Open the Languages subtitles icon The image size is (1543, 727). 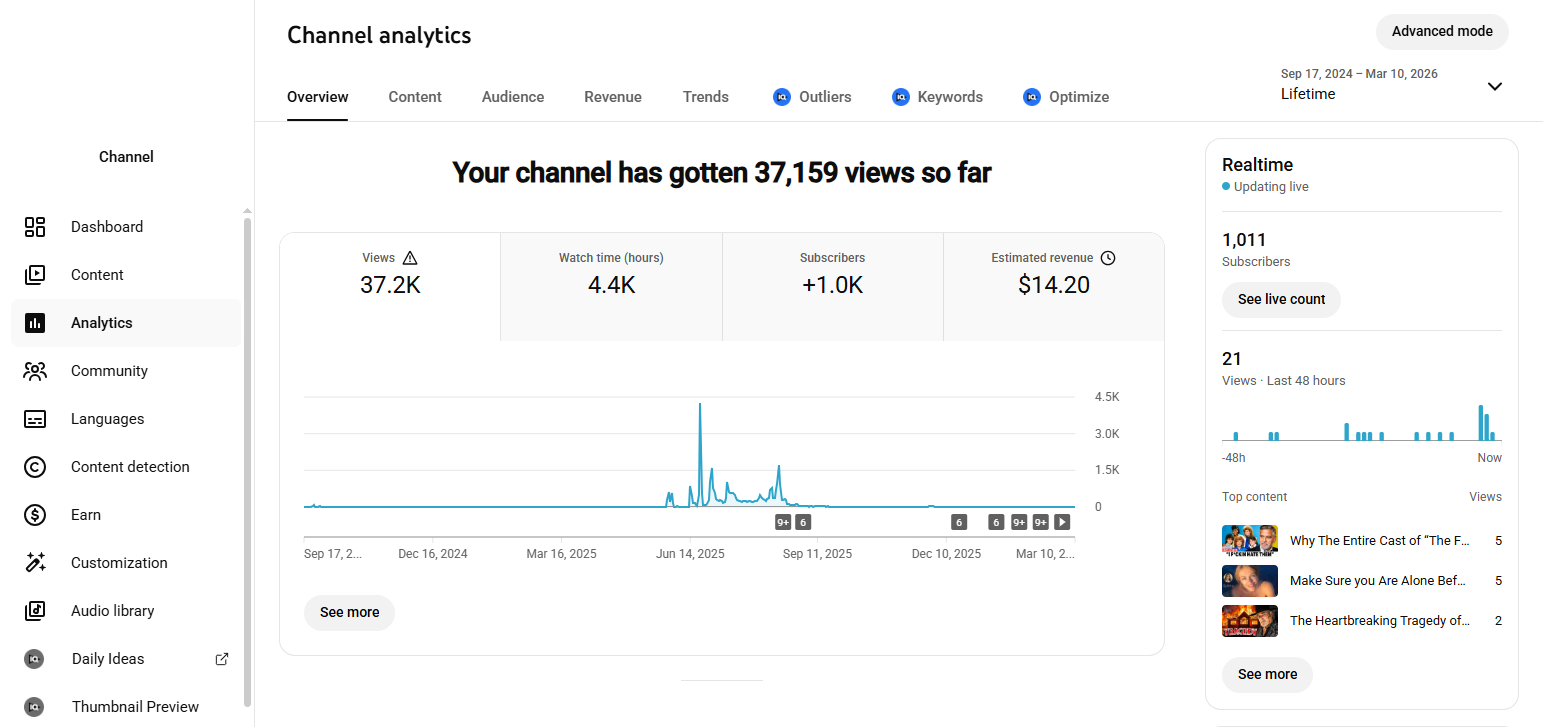pos(35,419)
